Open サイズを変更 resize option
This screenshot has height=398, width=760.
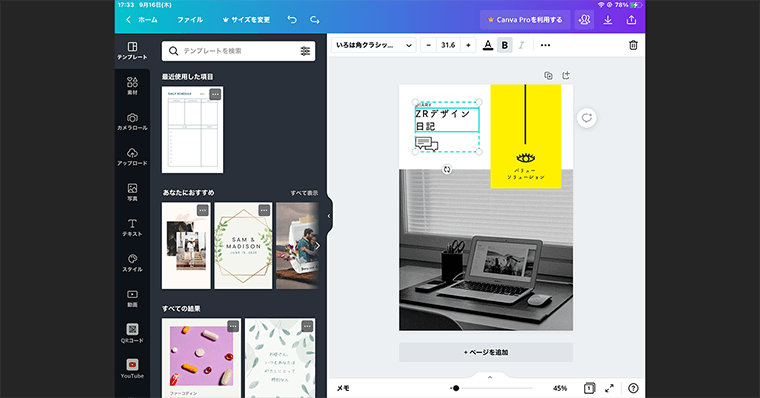tap(246, 20)
